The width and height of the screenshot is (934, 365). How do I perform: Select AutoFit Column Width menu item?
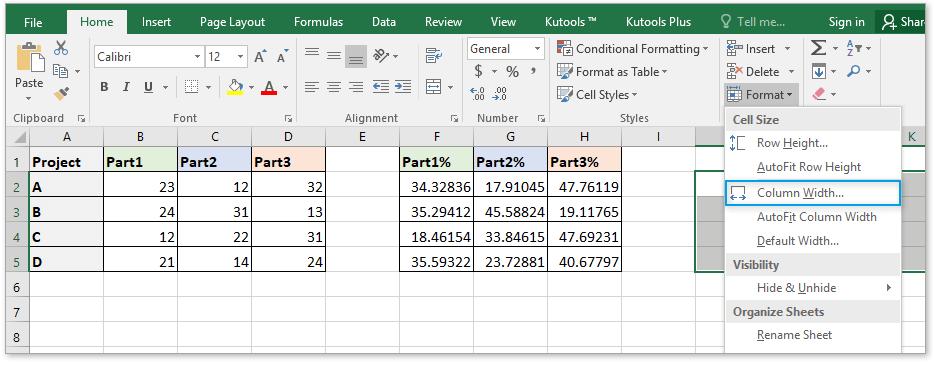812,217
